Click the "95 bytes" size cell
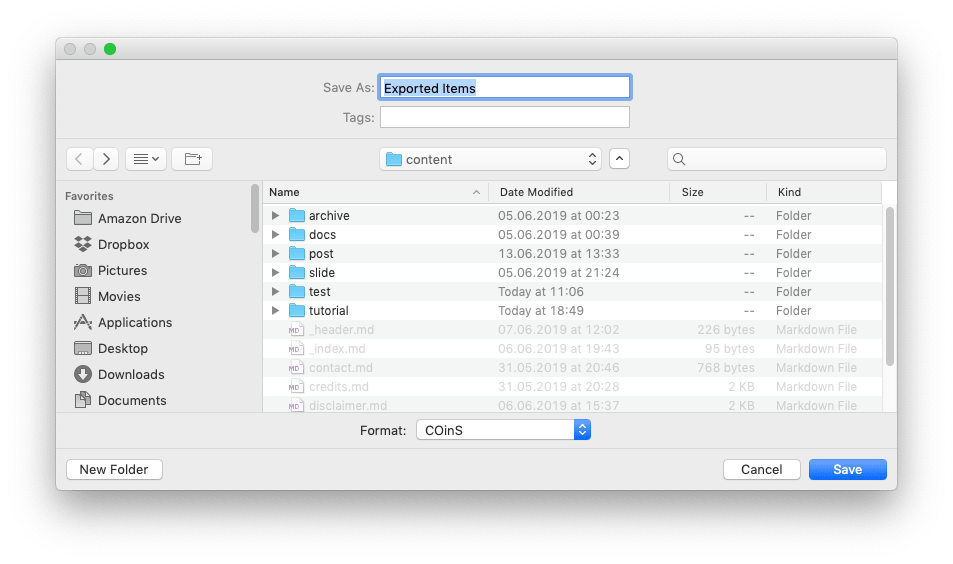 [x=729, y=349]
